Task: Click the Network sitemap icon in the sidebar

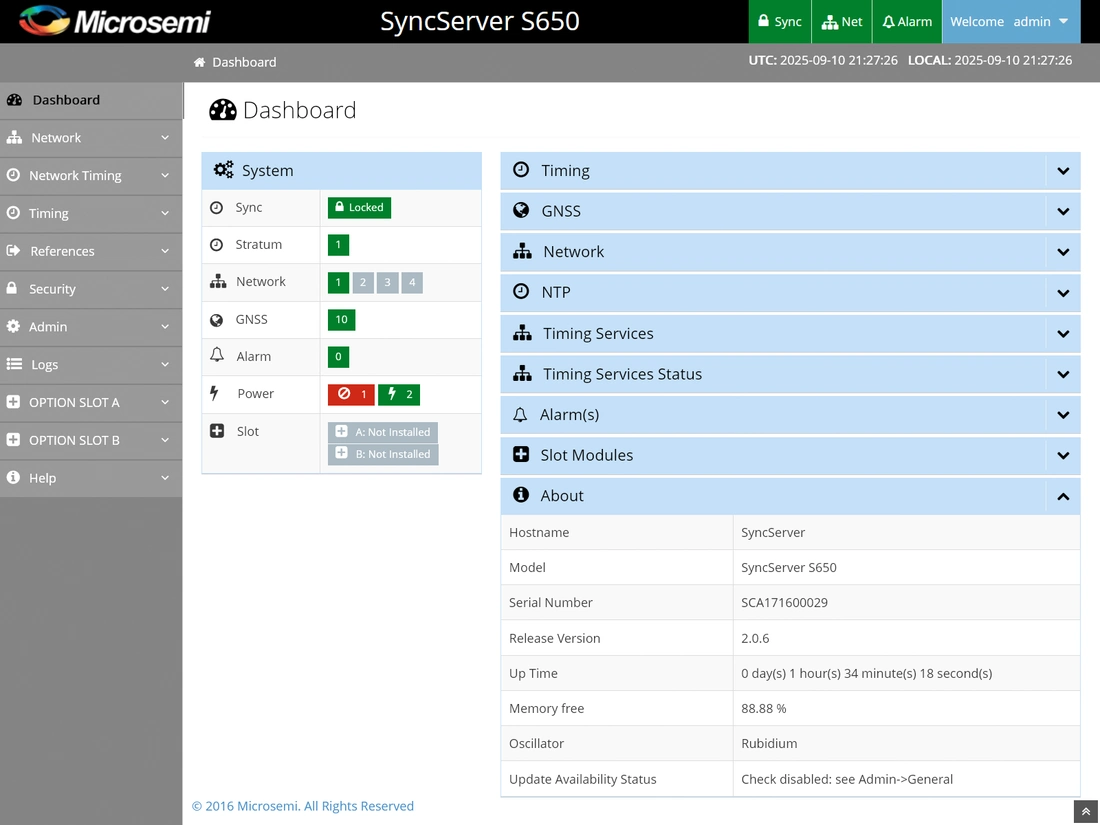Action: (x=14, y=138)
